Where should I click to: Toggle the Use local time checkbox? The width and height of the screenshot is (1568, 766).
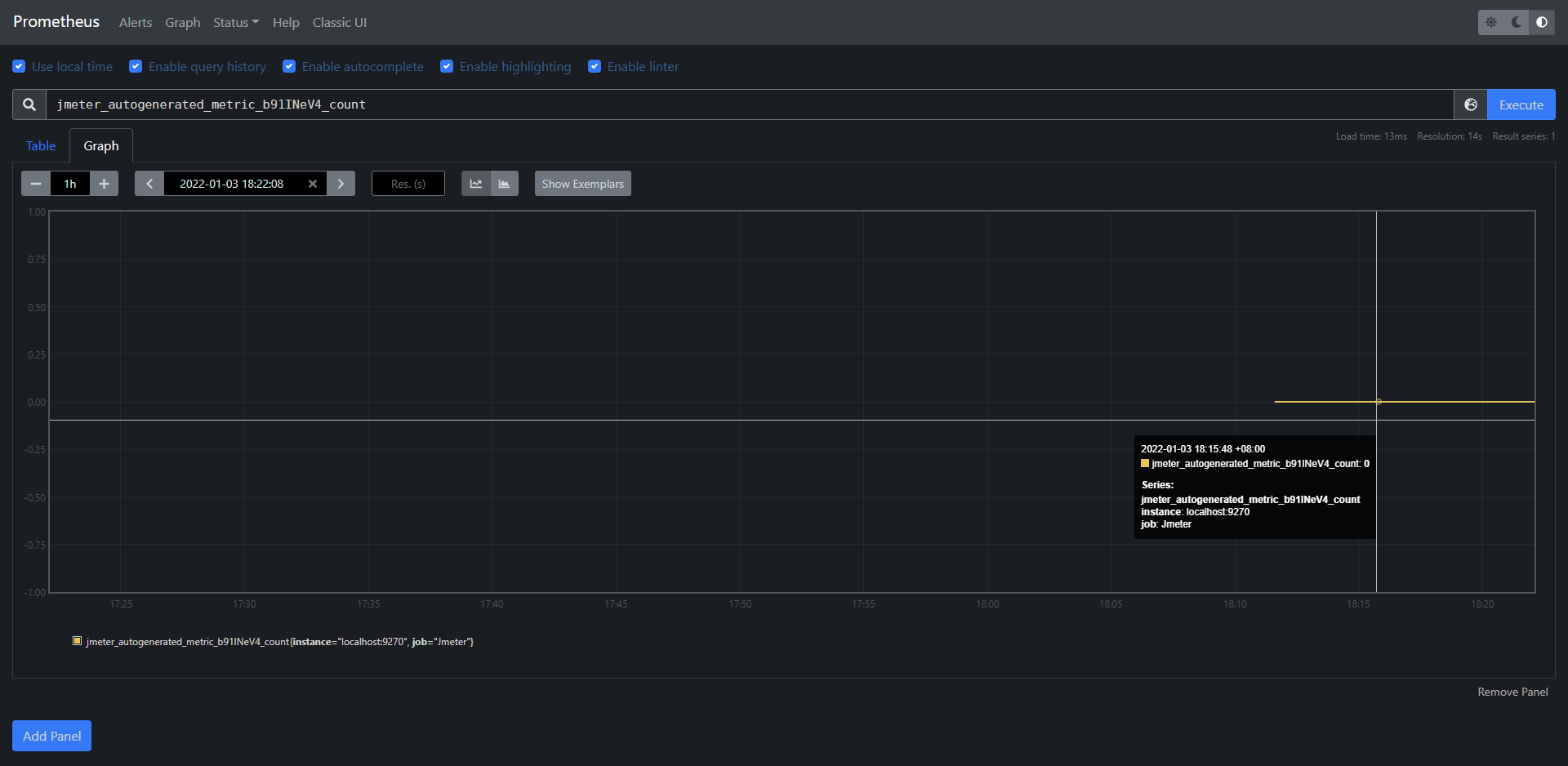click(x=19, y=66)
